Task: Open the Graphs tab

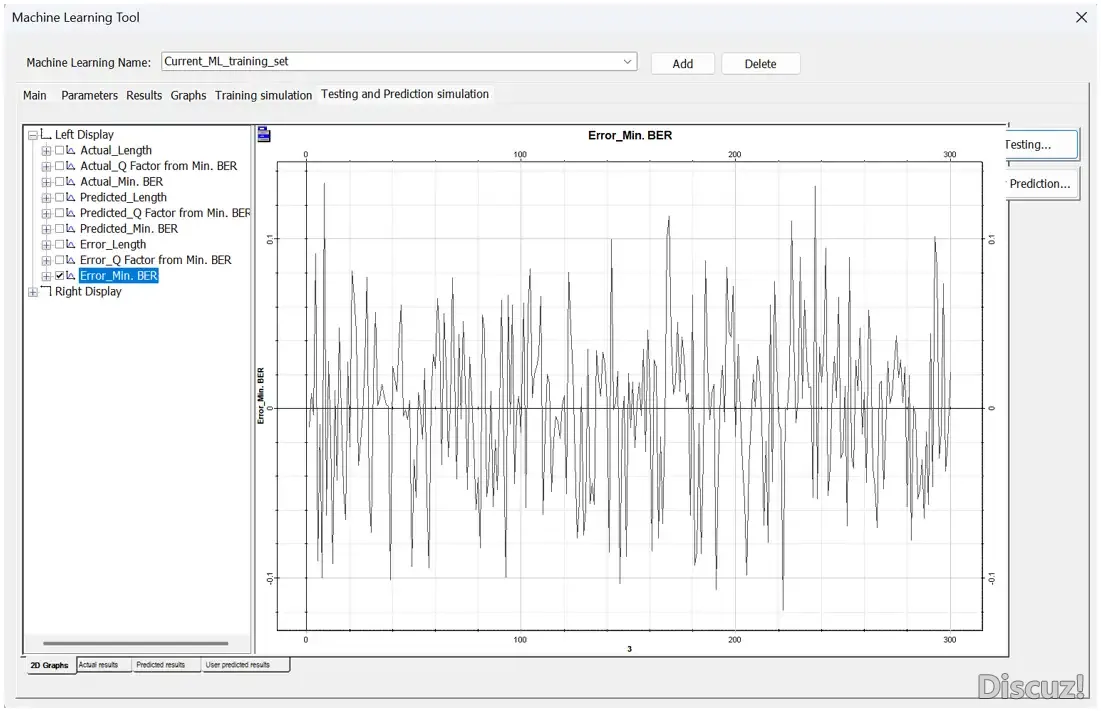Action: point(188,95)
